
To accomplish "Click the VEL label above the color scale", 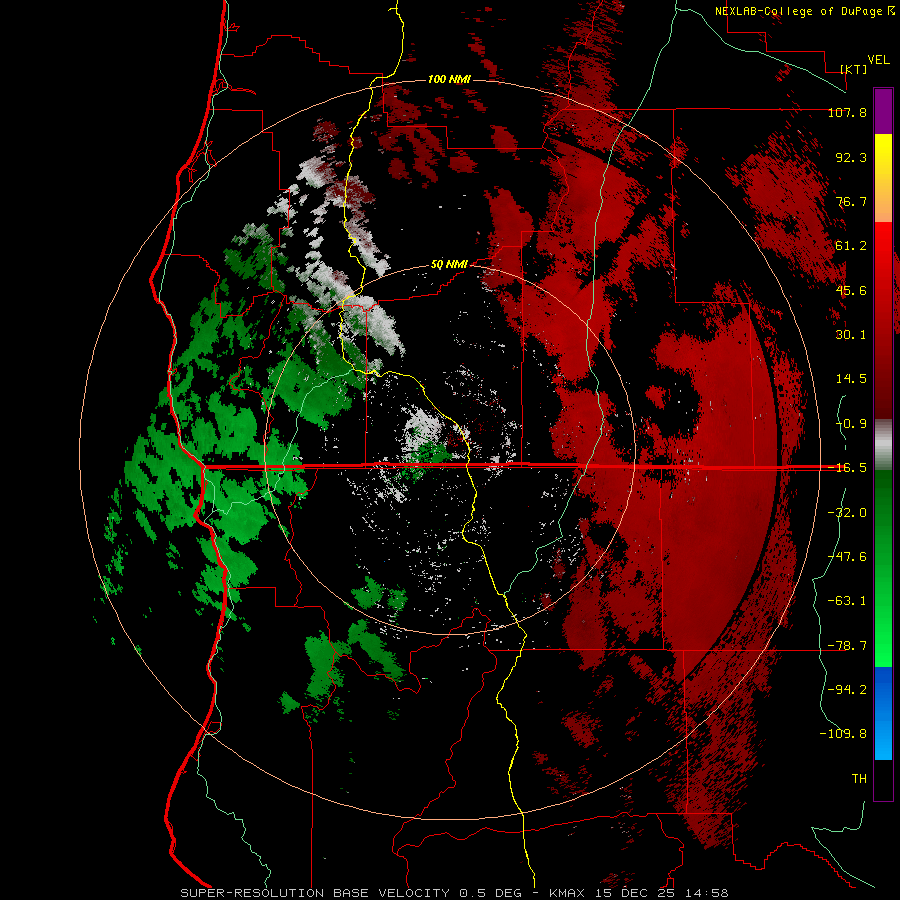I will click(878, 60).
